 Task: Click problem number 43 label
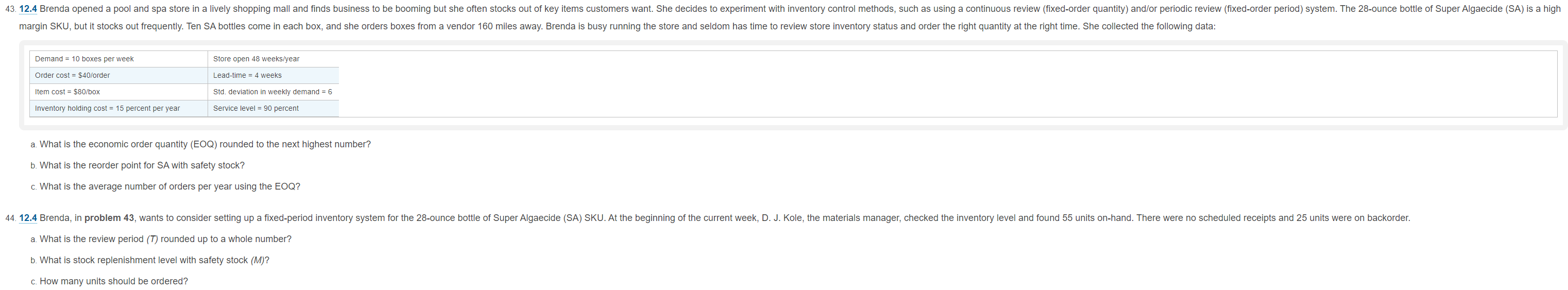[10, 9]
